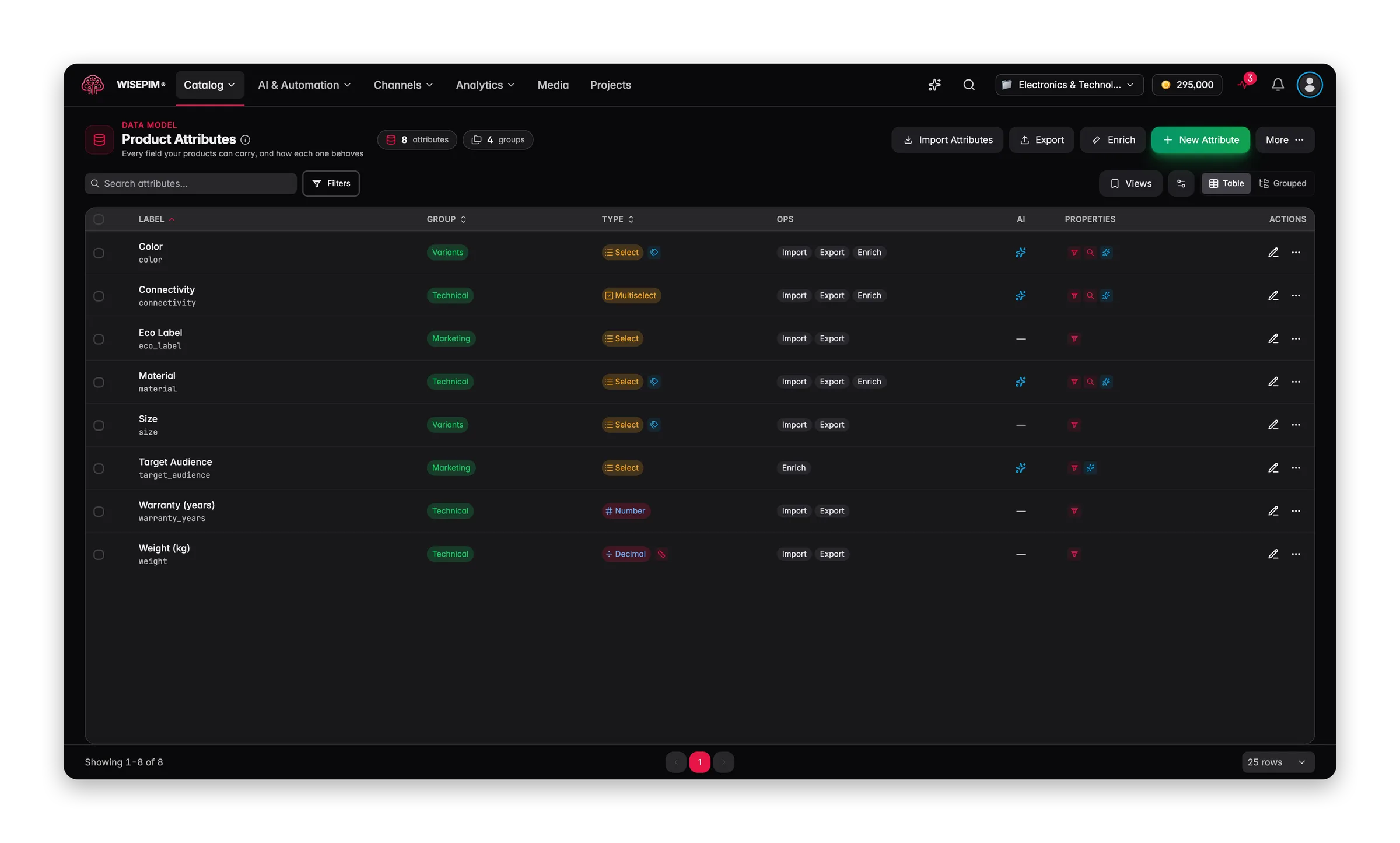Click the AI sparkle icon in Connectivity row
The width and height of the screenshot is (1400, 843).
[x=1020, y=296]
